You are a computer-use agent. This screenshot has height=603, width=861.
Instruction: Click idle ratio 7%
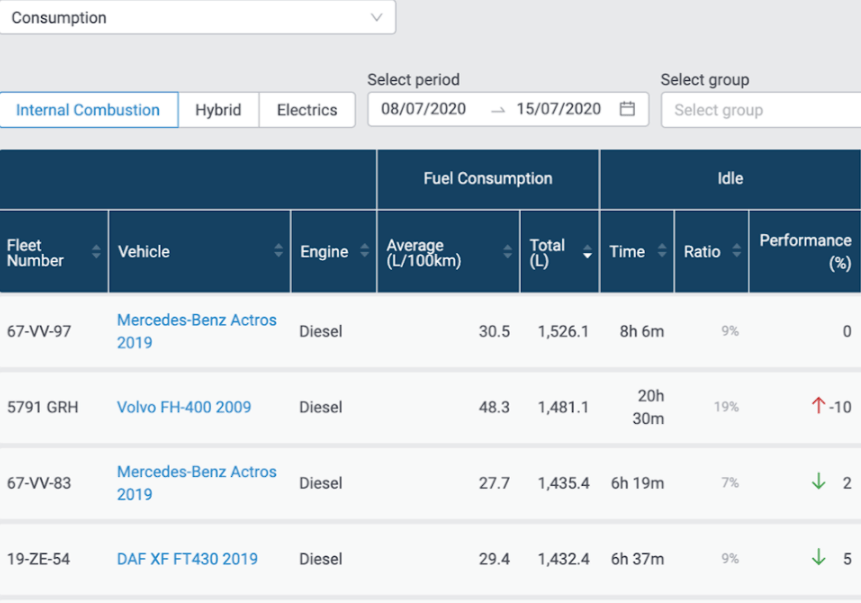(x=730, y=483)
